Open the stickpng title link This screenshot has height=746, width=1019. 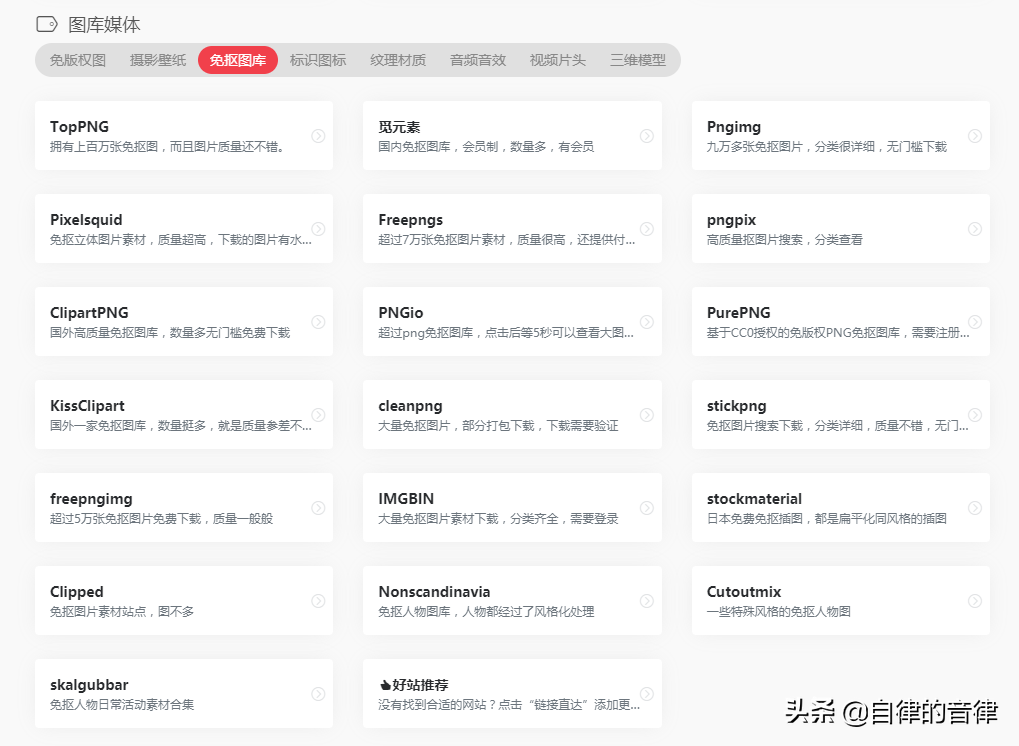736,406
